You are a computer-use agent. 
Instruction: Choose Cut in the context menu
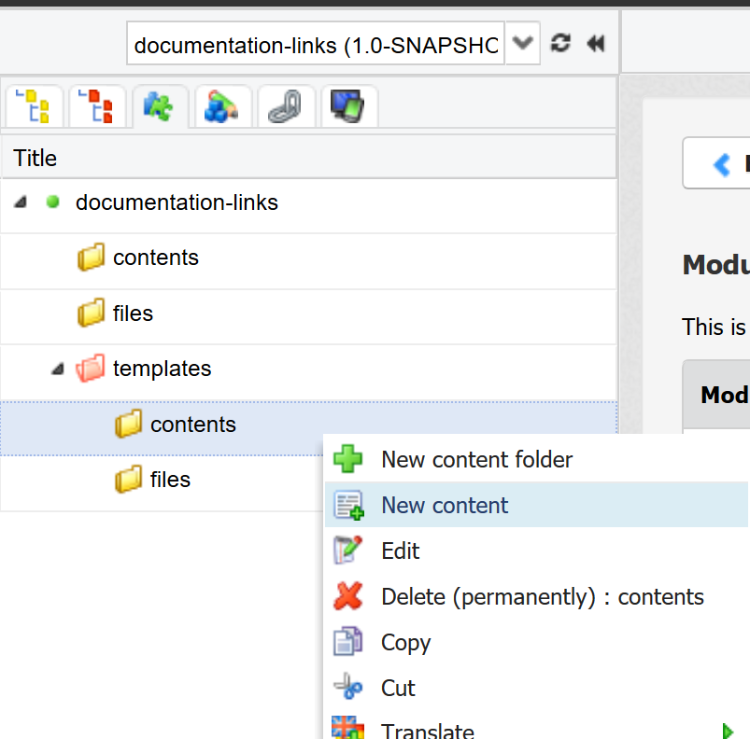pyautogui.click(x=536, y=688)
